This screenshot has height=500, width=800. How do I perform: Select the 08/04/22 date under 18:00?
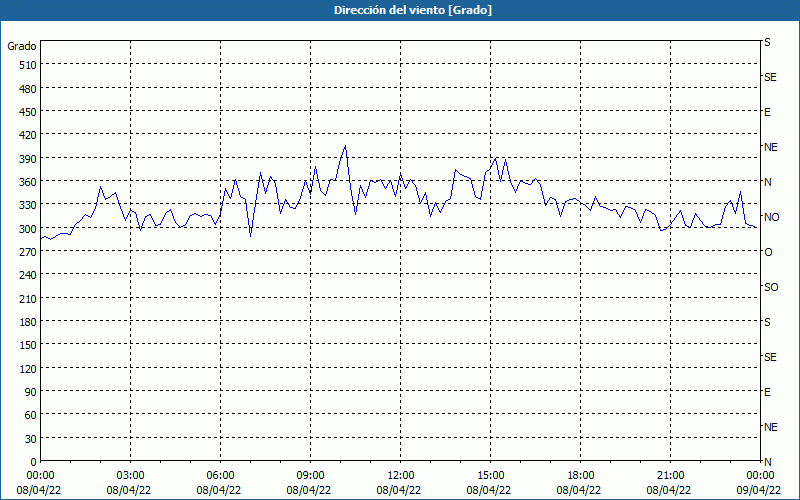(x=579, y=490)
